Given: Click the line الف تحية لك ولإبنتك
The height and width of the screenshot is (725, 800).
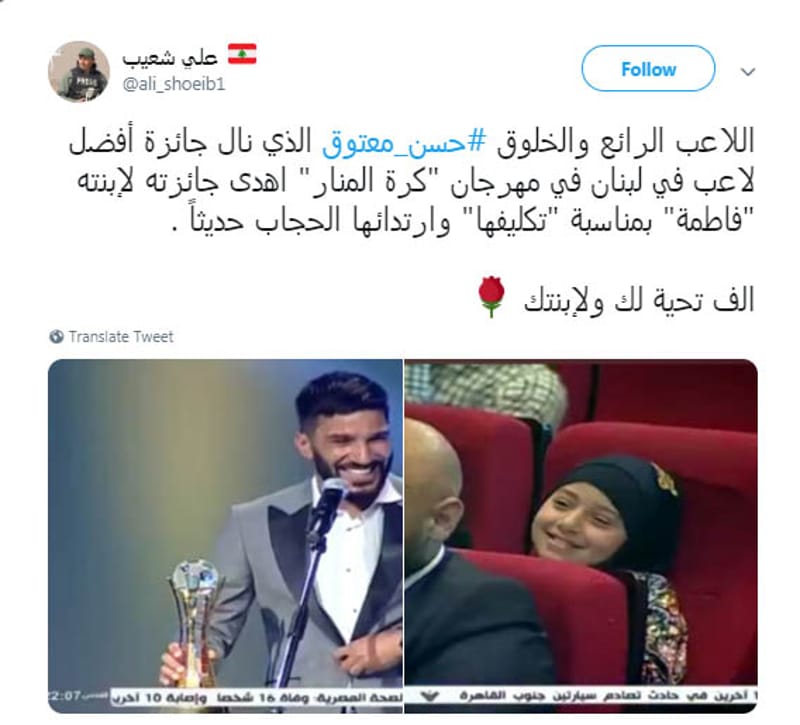Looking at the screenshot, I should (639, 301).
